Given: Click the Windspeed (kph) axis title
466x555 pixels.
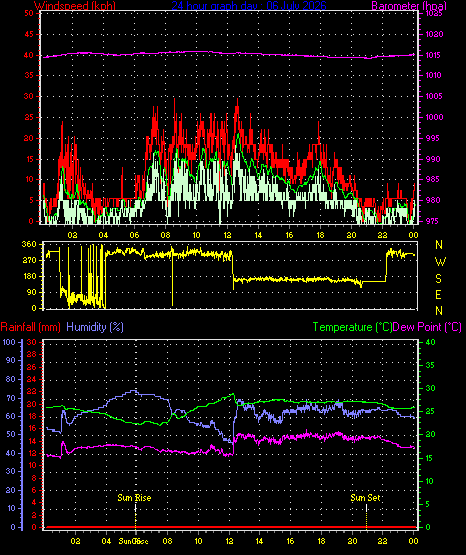Looking at the screenshot, I should coord(75,6).
